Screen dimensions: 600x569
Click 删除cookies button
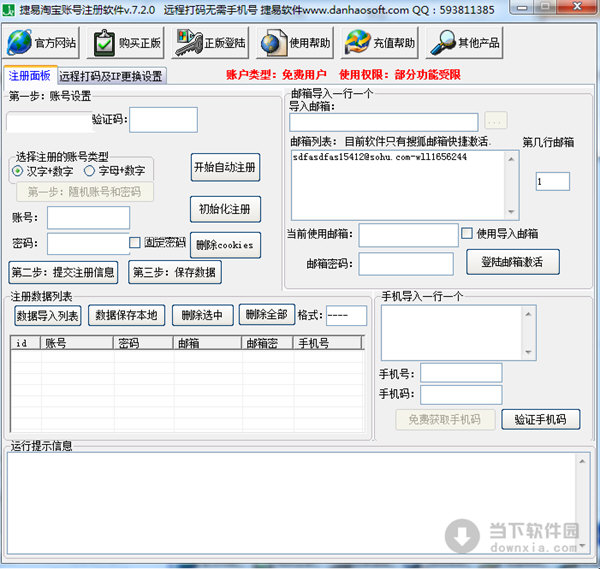[225, 245]
